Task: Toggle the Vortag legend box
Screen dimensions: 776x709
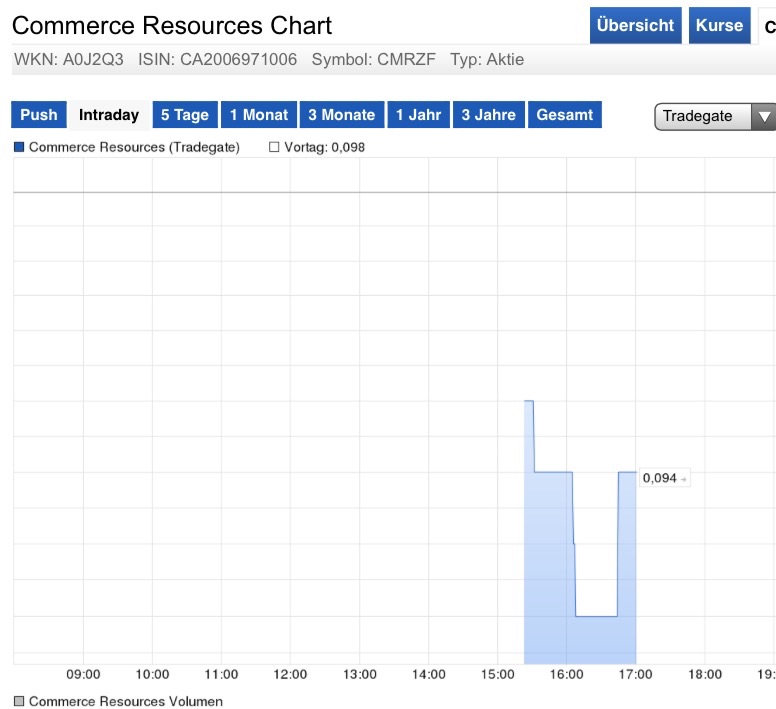Action: [274, 147]
